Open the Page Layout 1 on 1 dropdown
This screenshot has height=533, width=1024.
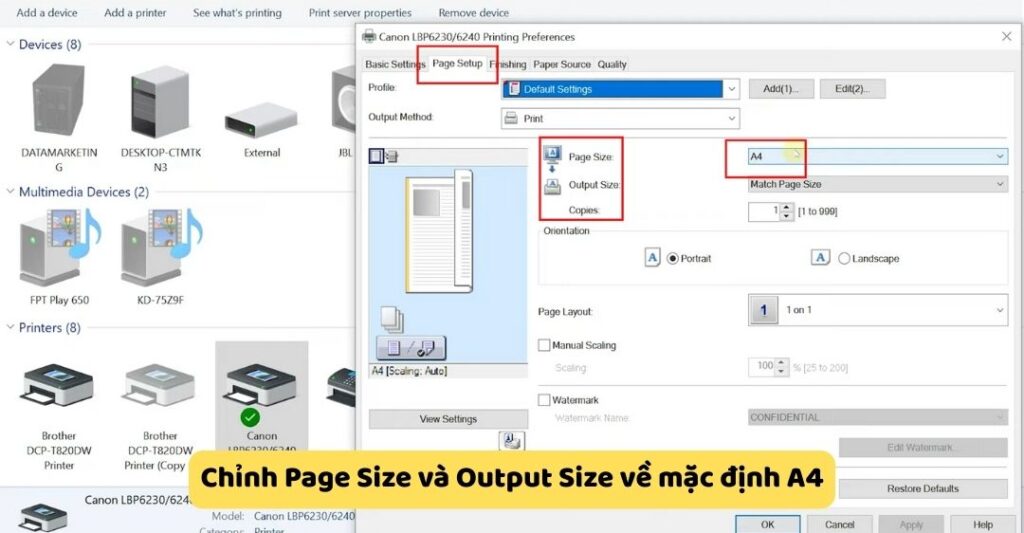[x=877, y=311]
